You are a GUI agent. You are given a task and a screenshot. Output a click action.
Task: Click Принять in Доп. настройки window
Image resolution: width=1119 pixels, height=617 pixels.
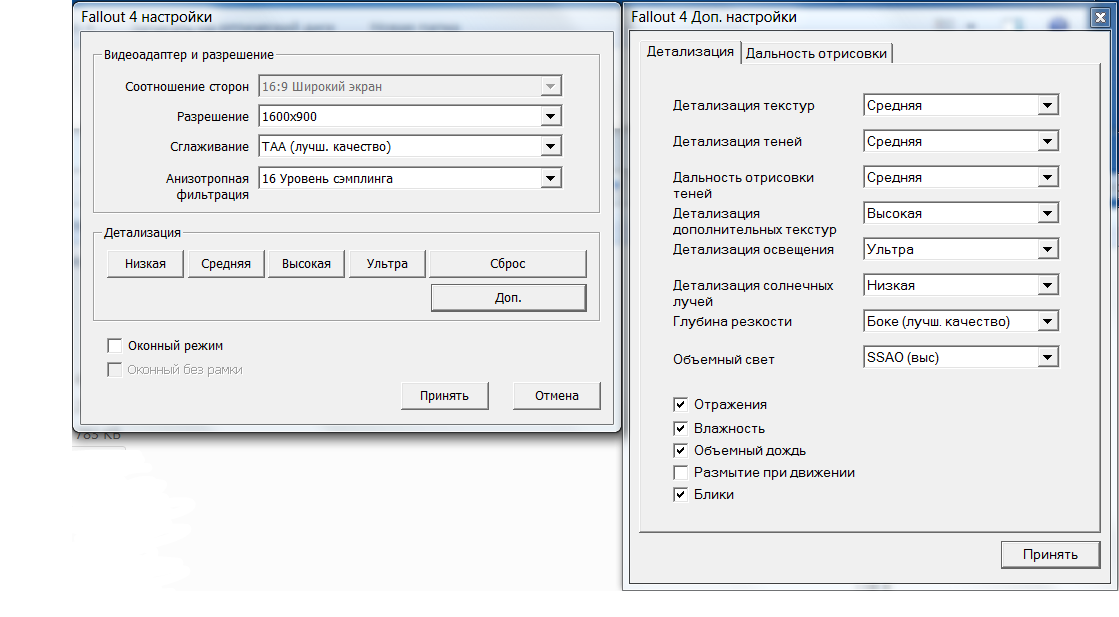click(x=1050, y=555)
